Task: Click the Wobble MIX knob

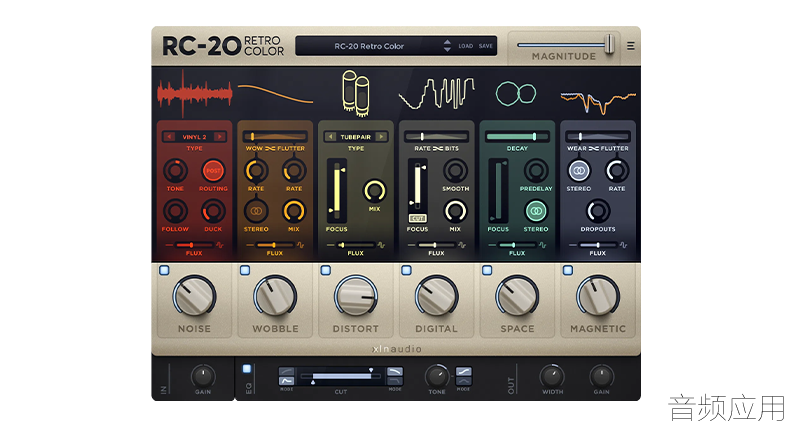Action: pos(294,211)
